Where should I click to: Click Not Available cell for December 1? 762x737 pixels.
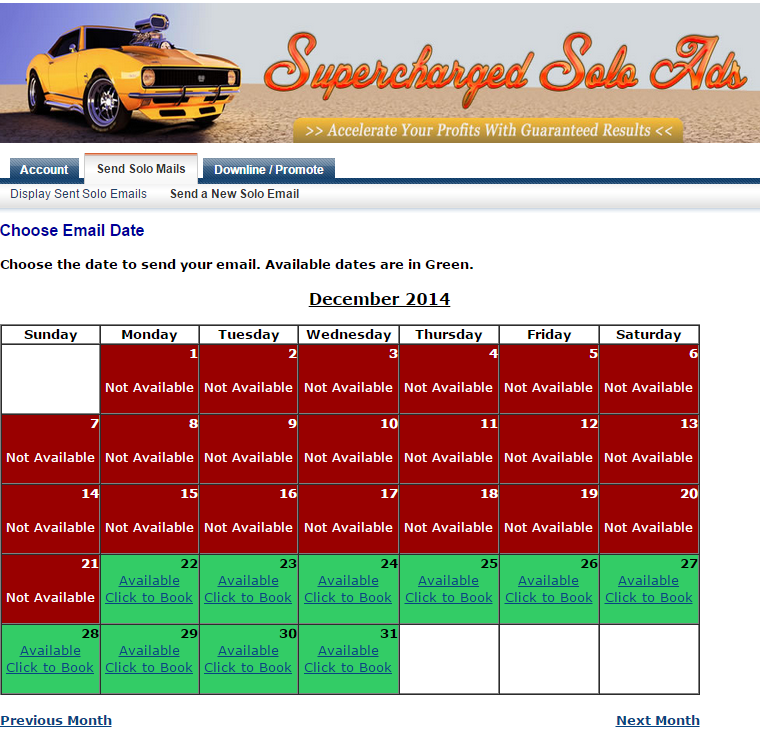149,379
